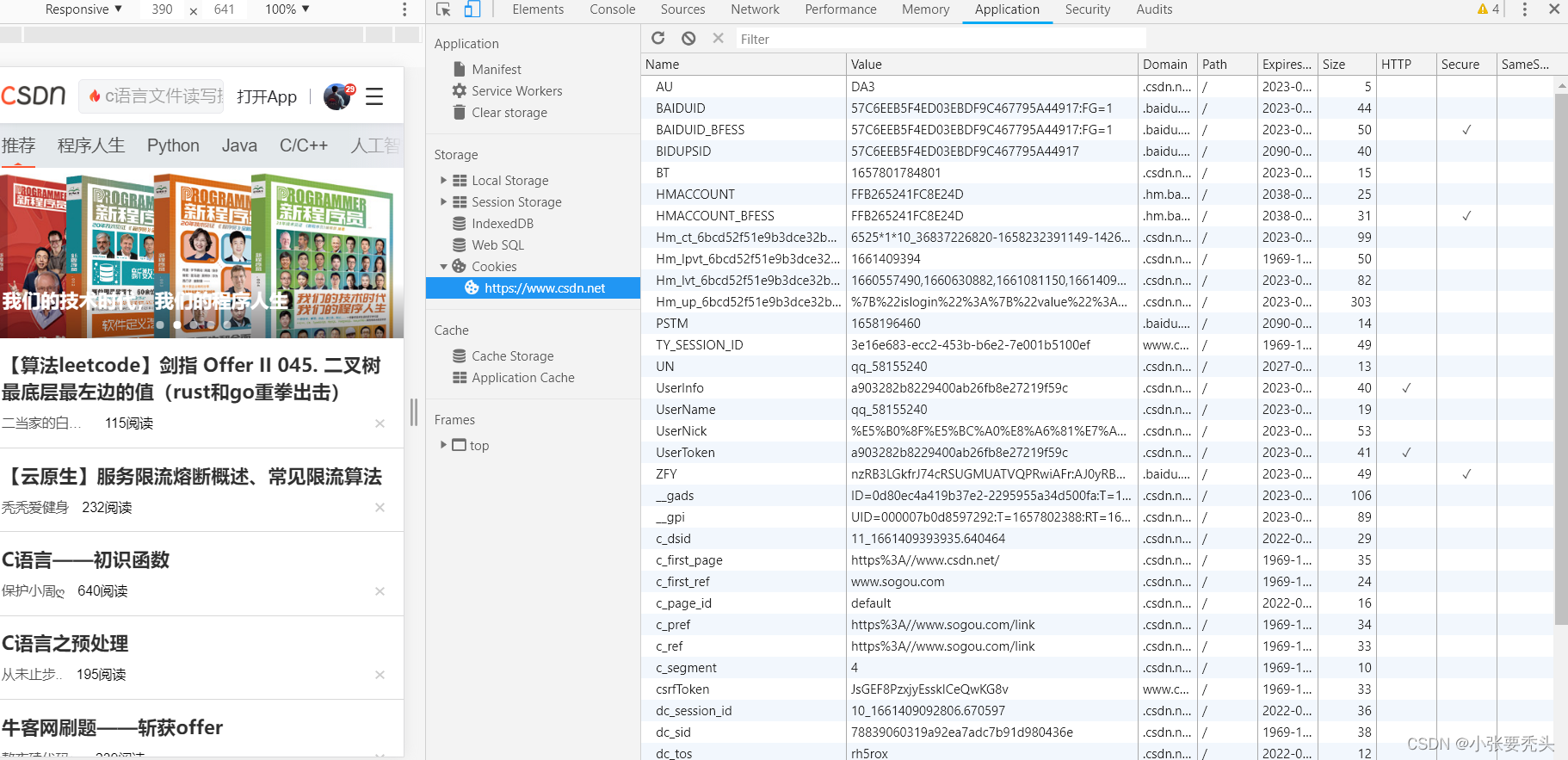Open the C语言——初识函数 article

coord(86,560)
